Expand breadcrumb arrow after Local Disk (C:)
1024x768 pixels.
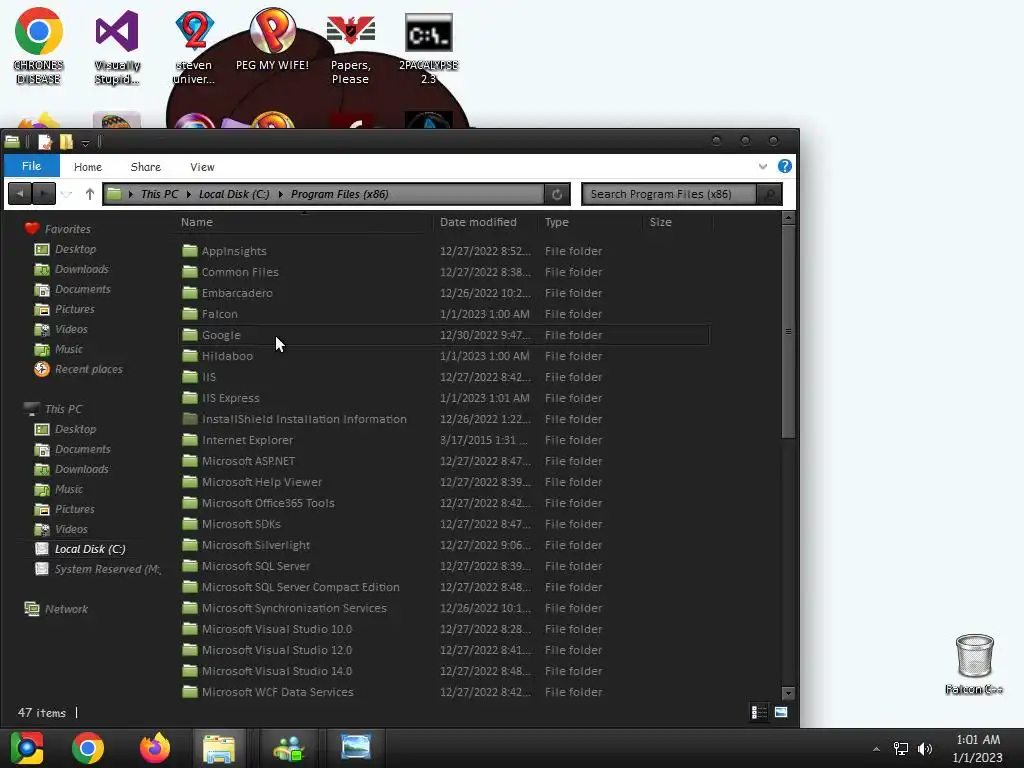pyautogui.click(x=281, y=194)
